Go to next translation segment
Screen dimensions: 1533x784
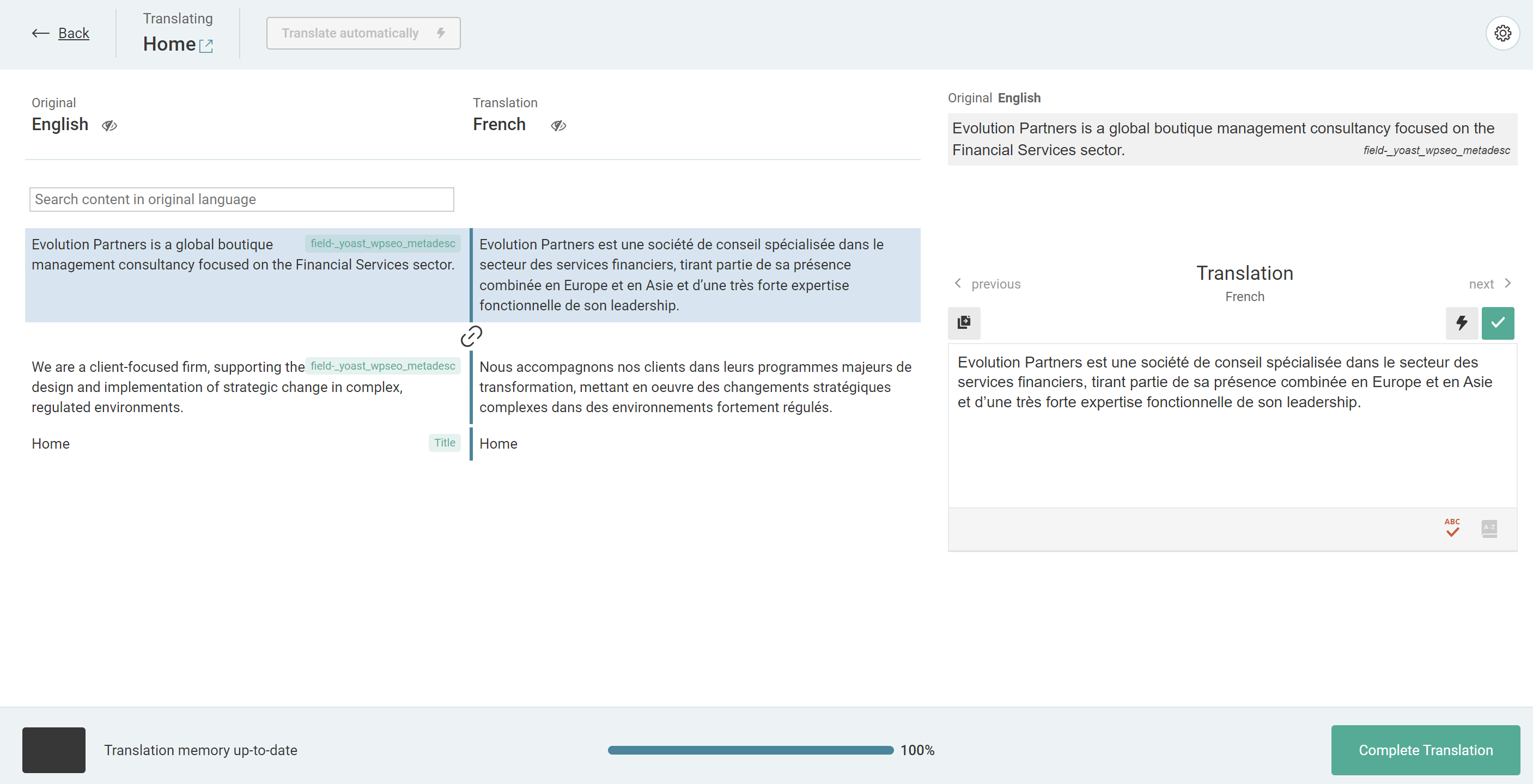1490,284
